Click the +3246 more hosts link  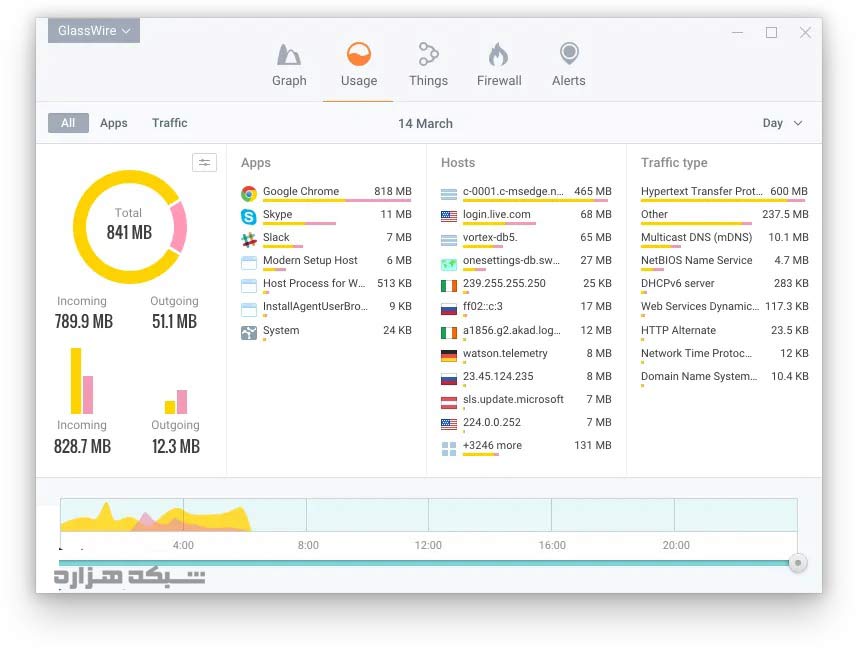click(492, 445)
